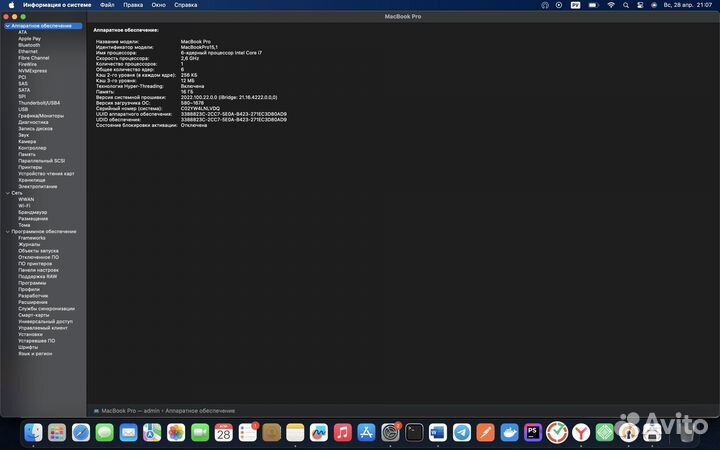Screen dimensions: 720x450
Task: Collapse Аппаратное обеспечение tree chevron
Action: tap(7, 26)
